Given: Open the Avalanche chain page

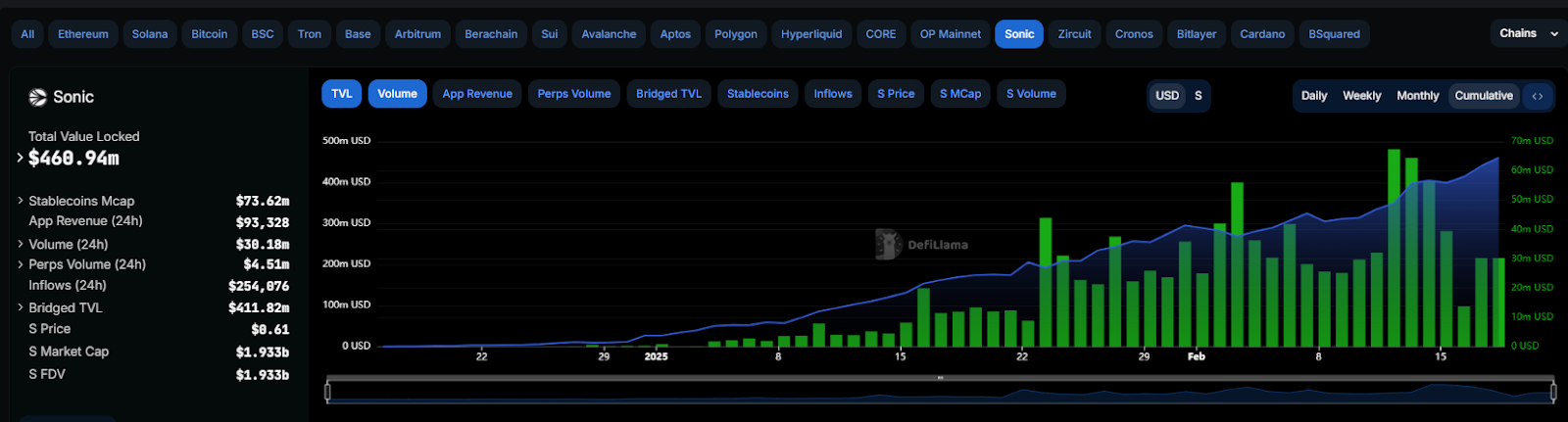Looking at the screenshot, I should [609, 34].
